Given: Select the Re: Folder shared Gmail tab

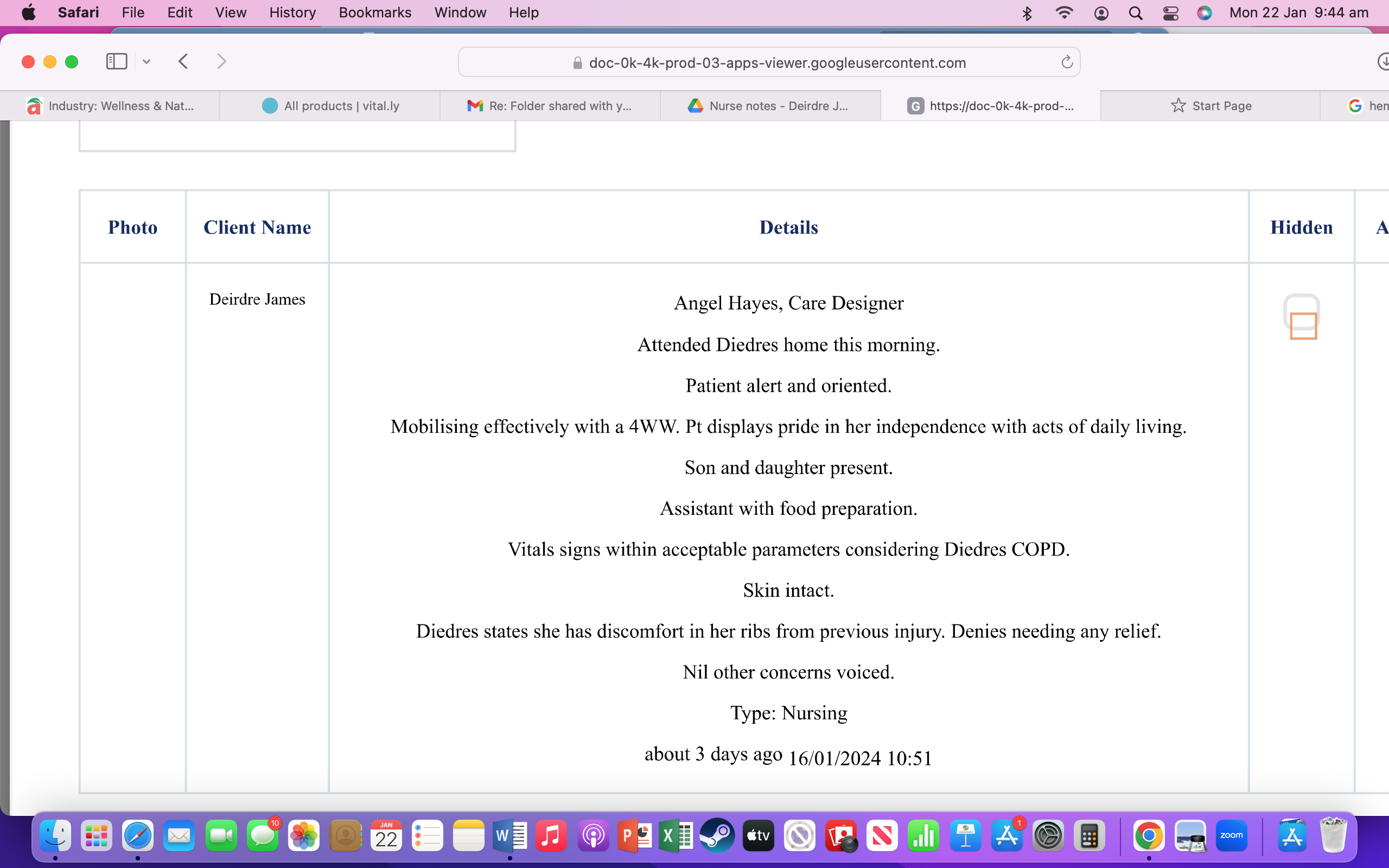Looking at the screenshot, I should (550, 106).
